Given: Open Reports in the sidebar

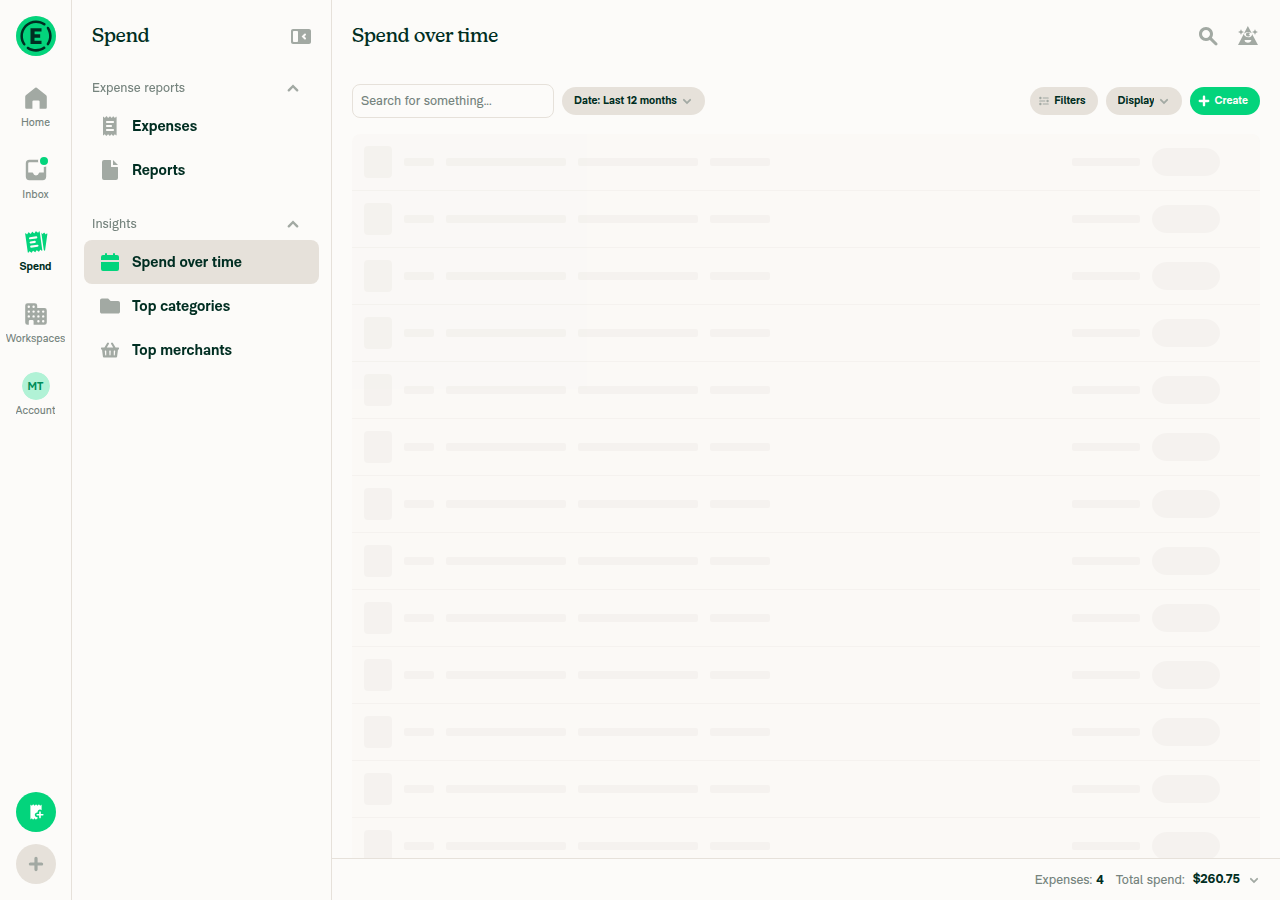Looking at the screenshot, I should point(201,170).
